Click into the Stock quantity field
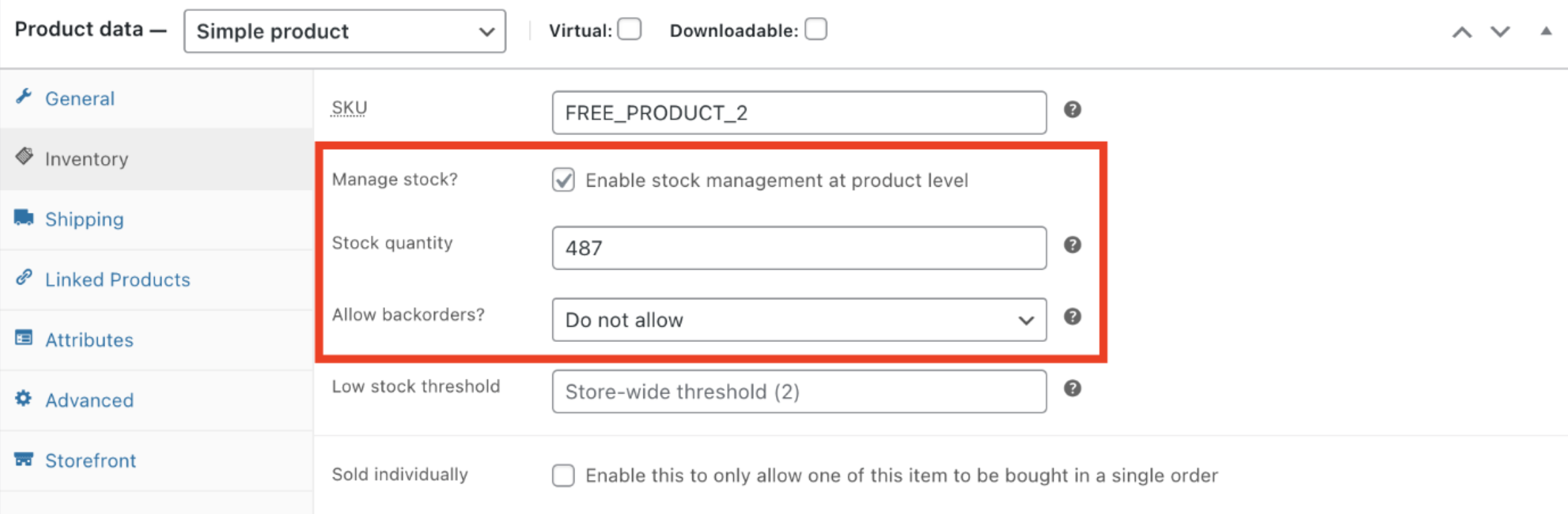This screenshot has width=1568, height=514. (x=799, y=248)
